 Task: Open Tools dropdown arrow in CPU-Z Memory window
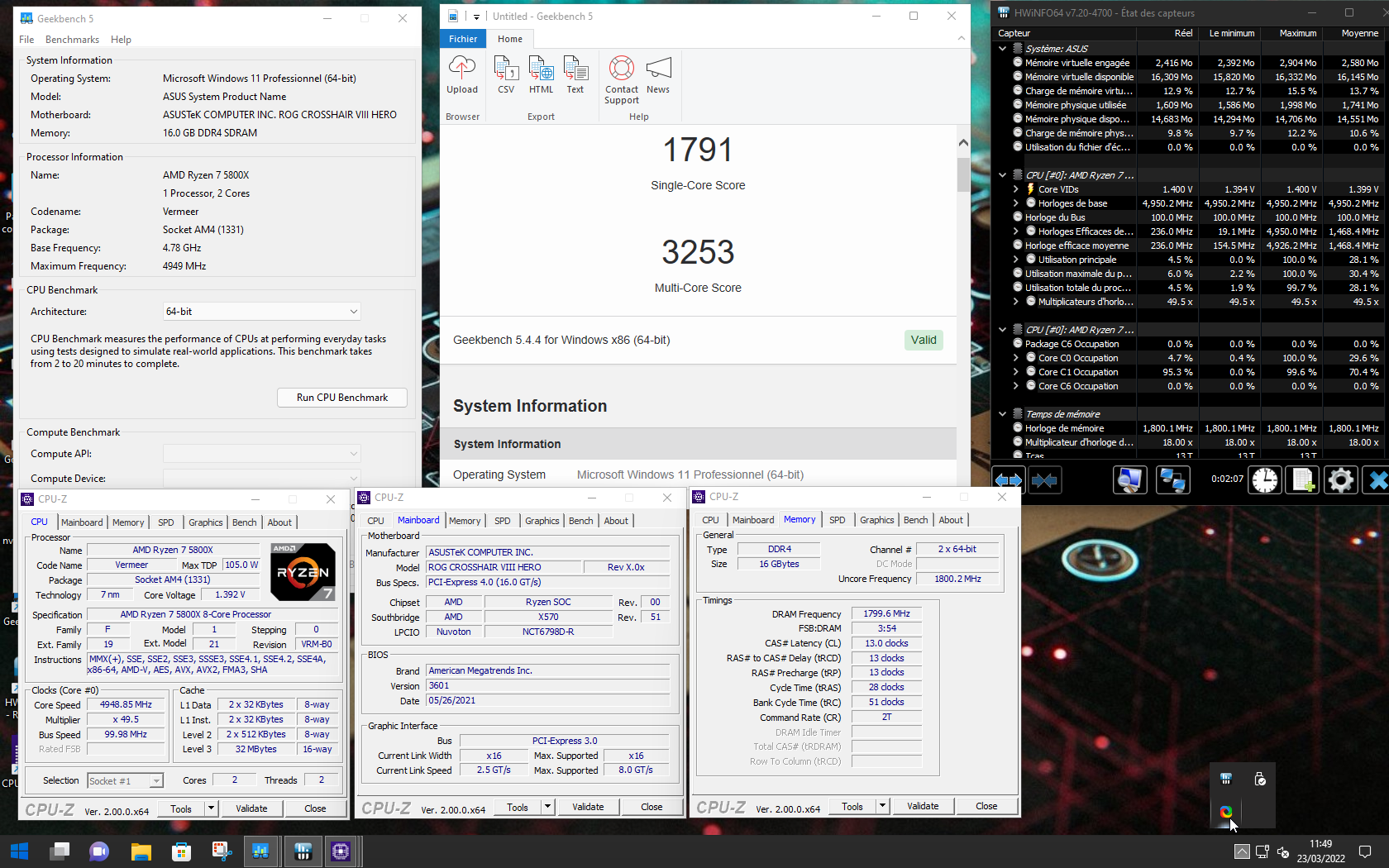tap(882, 806)
